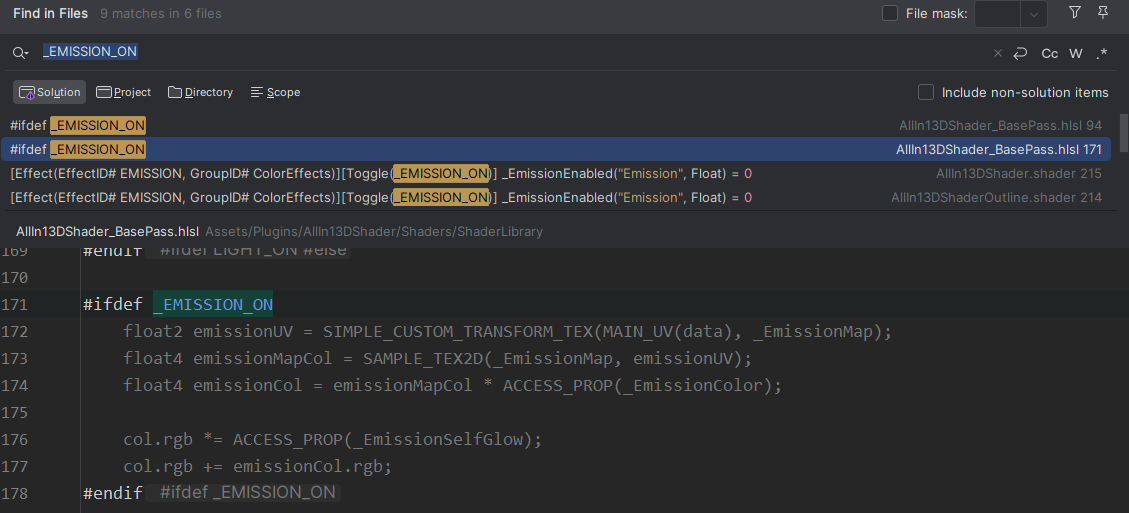Select the Directory scope tab
Viewport: 1129px width, 513px height.
[x=200, y=92]
